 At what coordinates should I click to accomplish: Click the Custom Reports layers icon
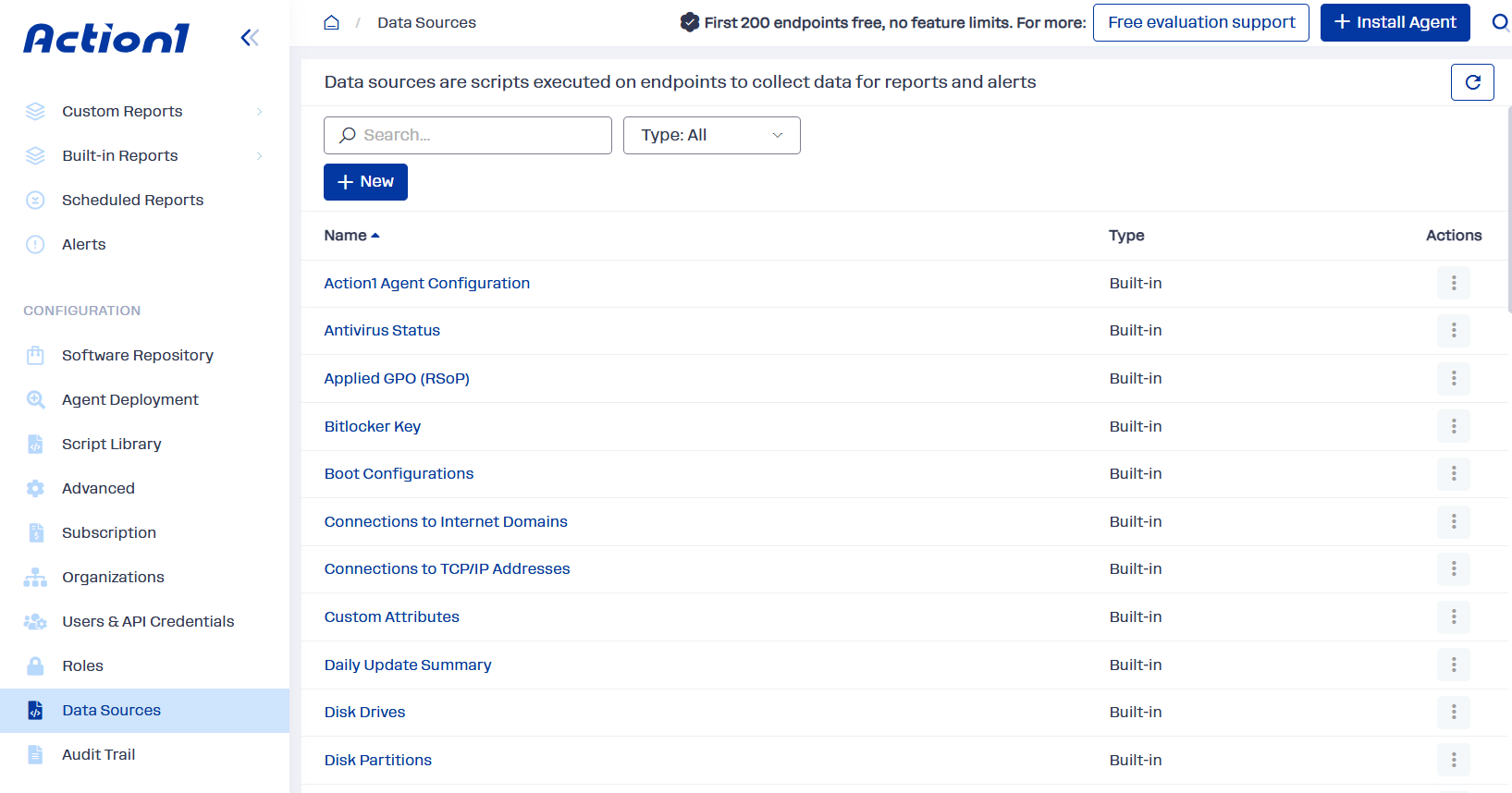point(35,111)
